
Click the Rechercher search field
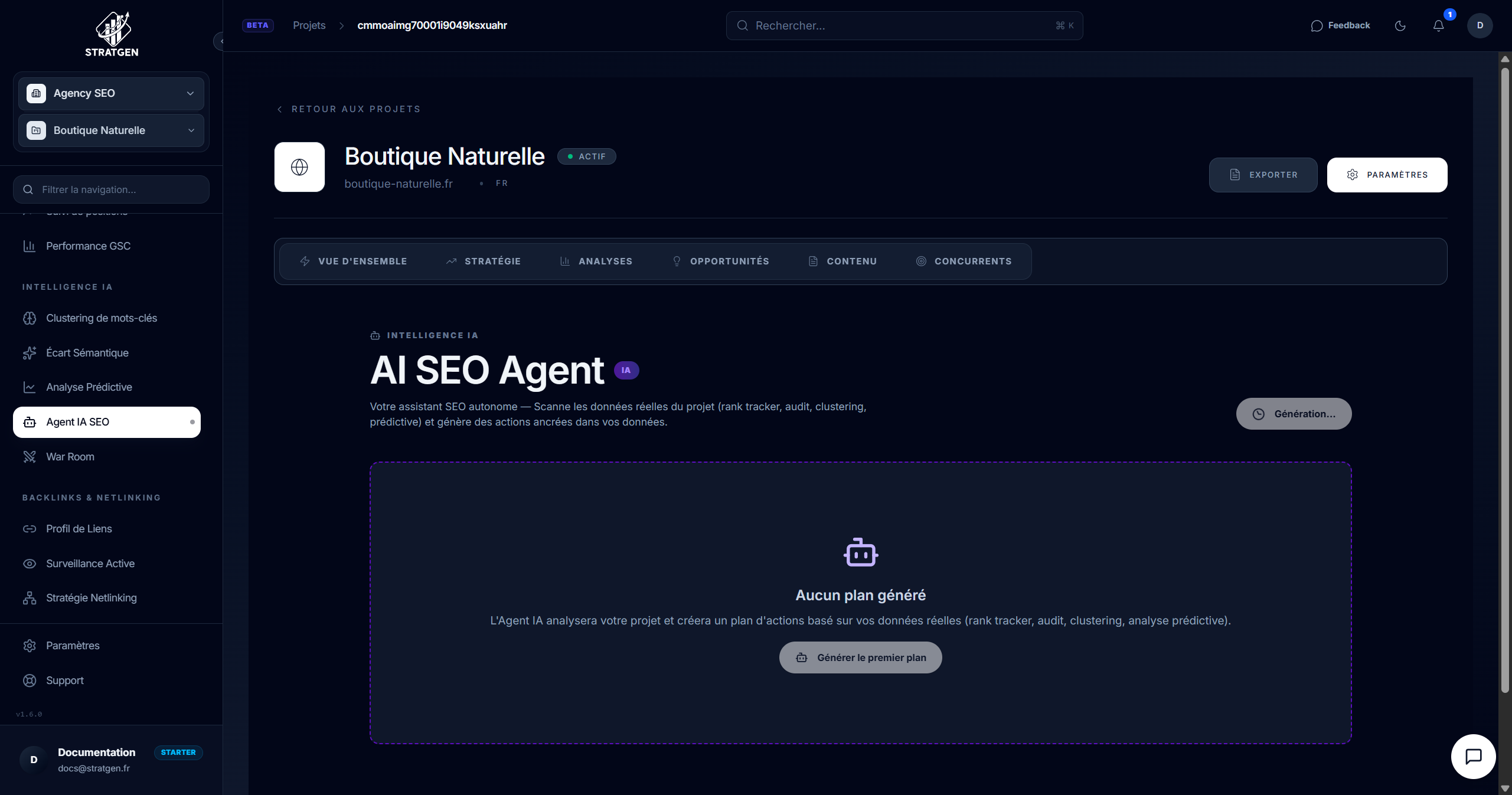pyautogui.click(x=904, y=25)
